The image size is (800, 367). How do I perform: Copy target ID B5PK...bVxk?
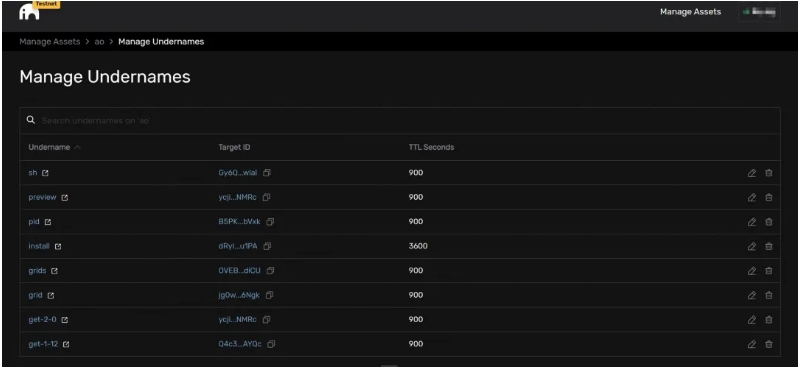click(x=270, y=222)
